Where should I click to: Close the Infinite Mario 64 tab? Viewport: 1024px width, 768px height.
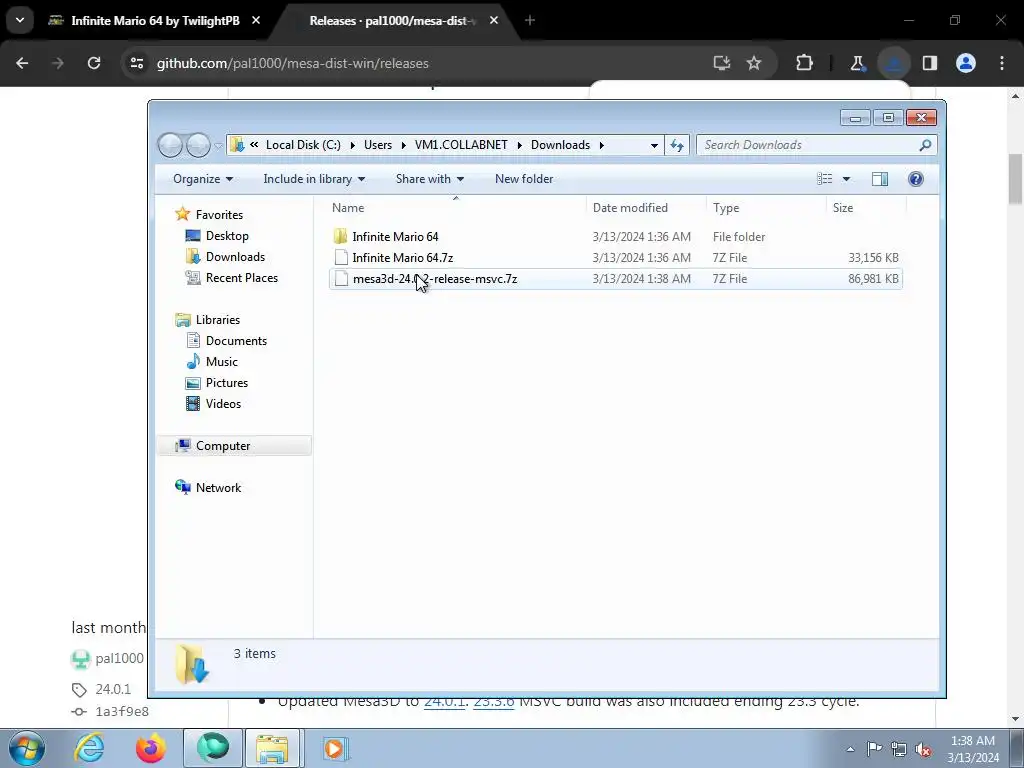[x=256, y=21]
